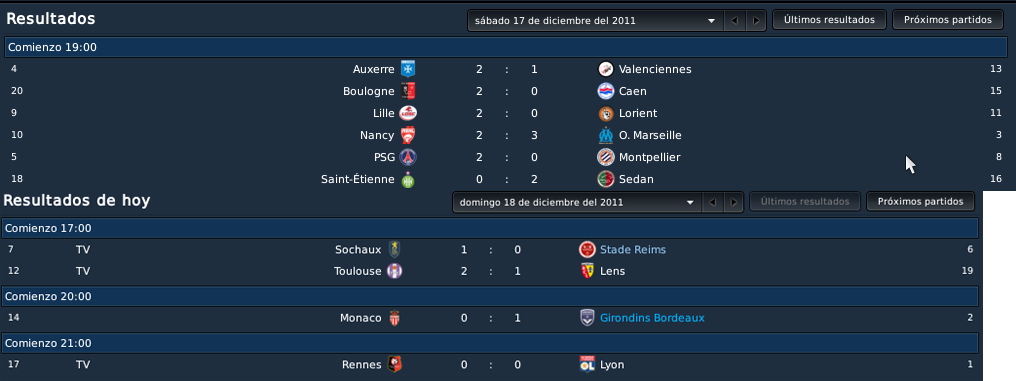
Task: Click the PSG club crest icon
Action: pyautogui.click(x=408, y=157)
